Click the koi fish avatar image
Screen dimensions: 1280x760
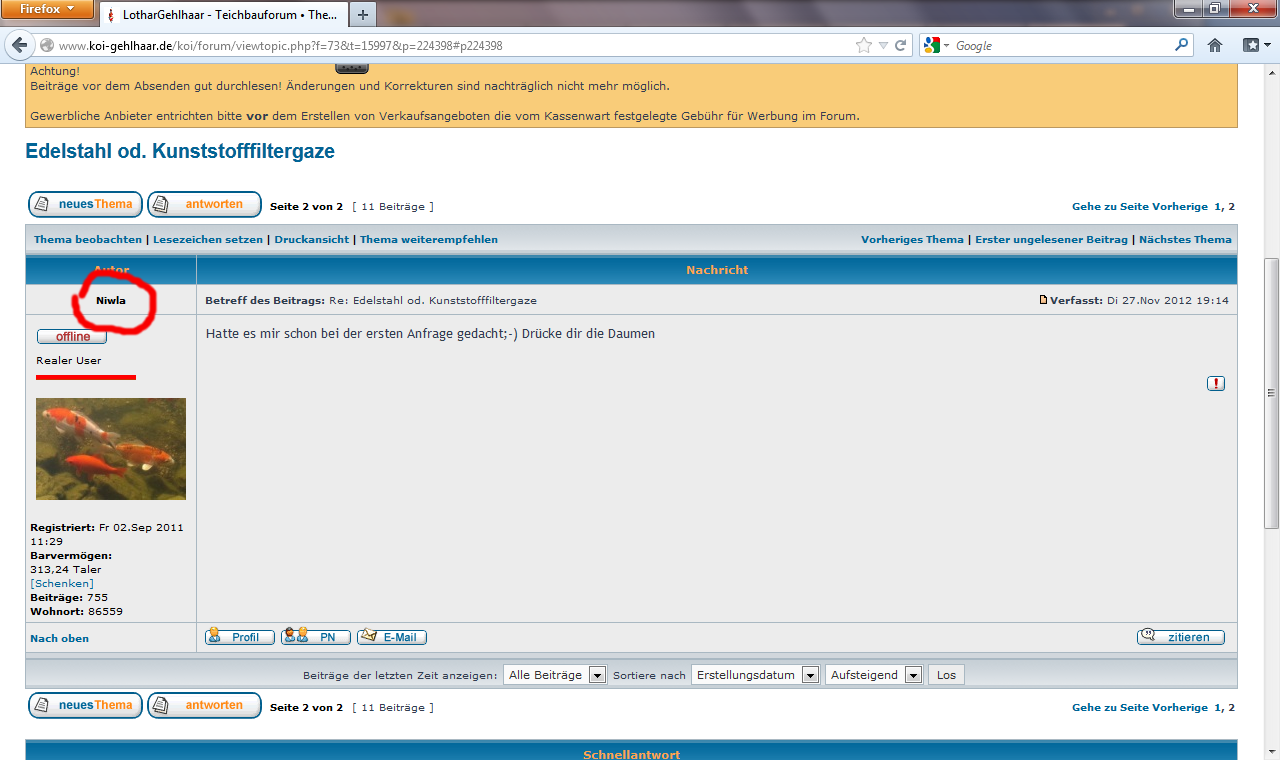pyautogui.click(x=111, y=449)
